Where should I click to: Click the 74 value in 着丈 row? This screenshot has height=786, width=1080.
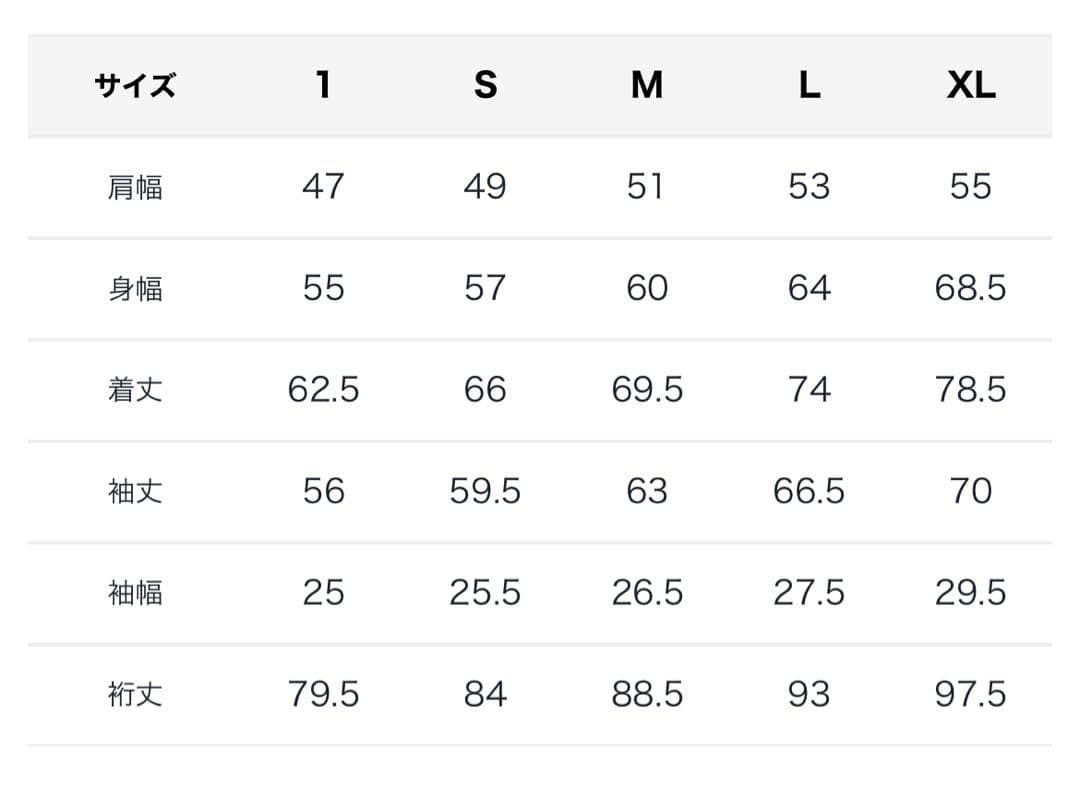click(x=809, y=390)
